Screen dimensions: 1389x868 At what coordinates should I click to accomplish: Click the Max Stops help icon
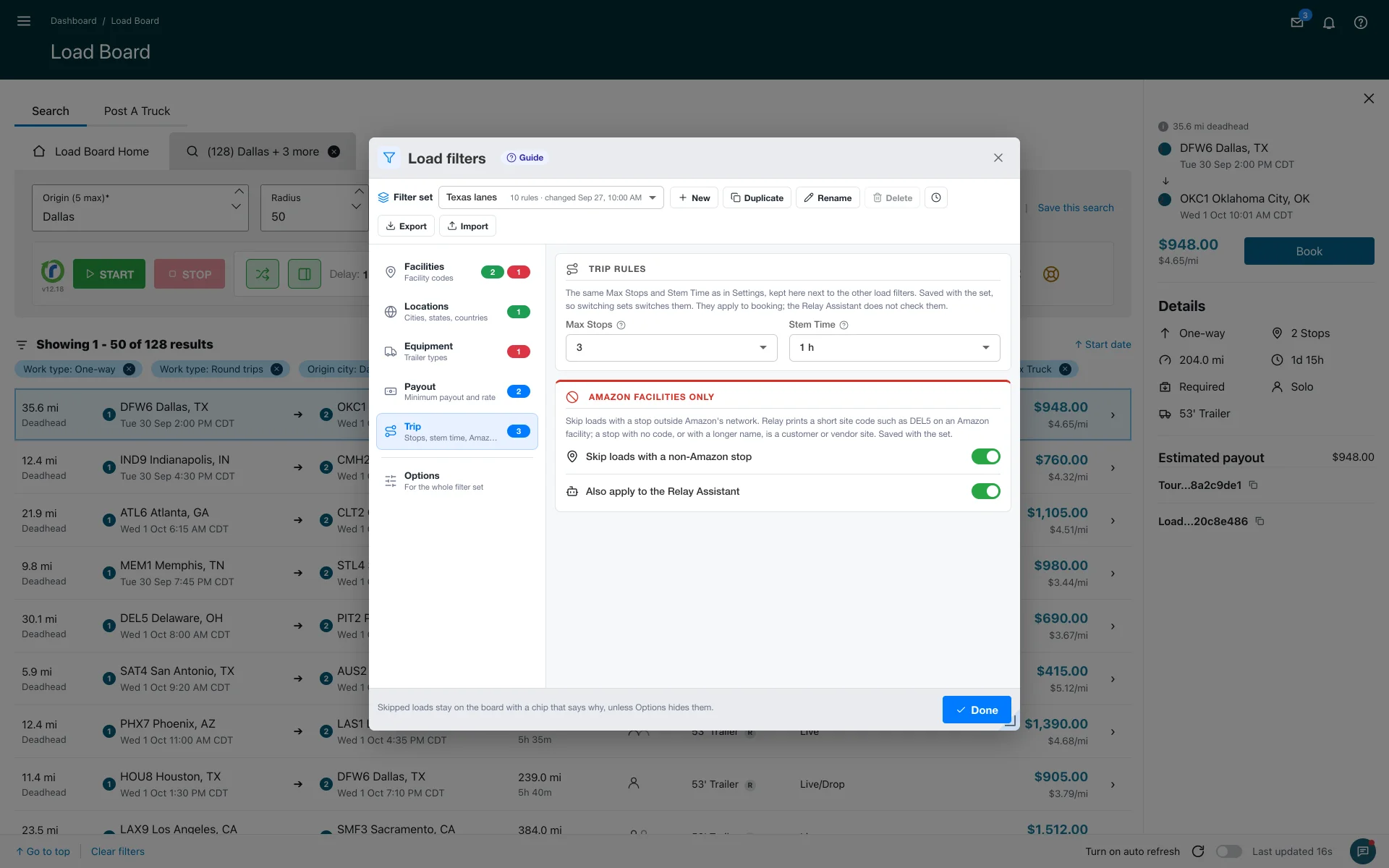click(x=621, y=325)
